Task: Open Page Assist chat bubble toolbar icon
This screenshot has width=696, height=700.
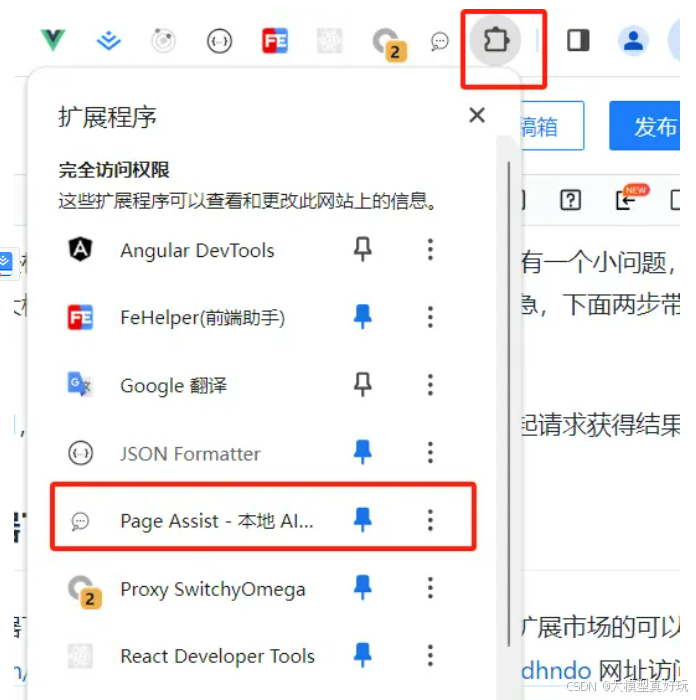Action: click(440, 42)
